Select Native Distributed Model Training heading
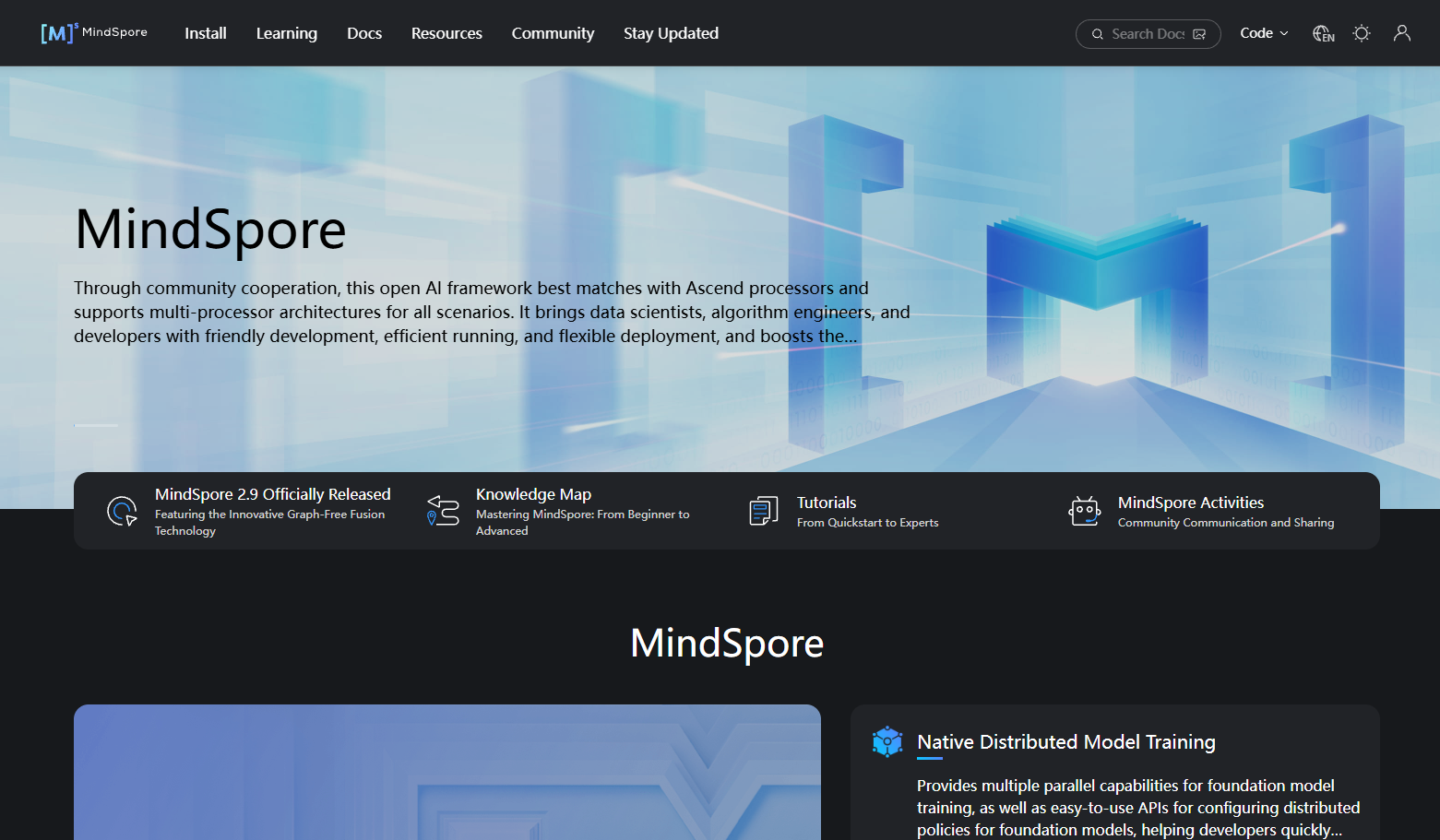This screenshot has height=840, width=1440. pyautogui.click(x=1066, y=742)
